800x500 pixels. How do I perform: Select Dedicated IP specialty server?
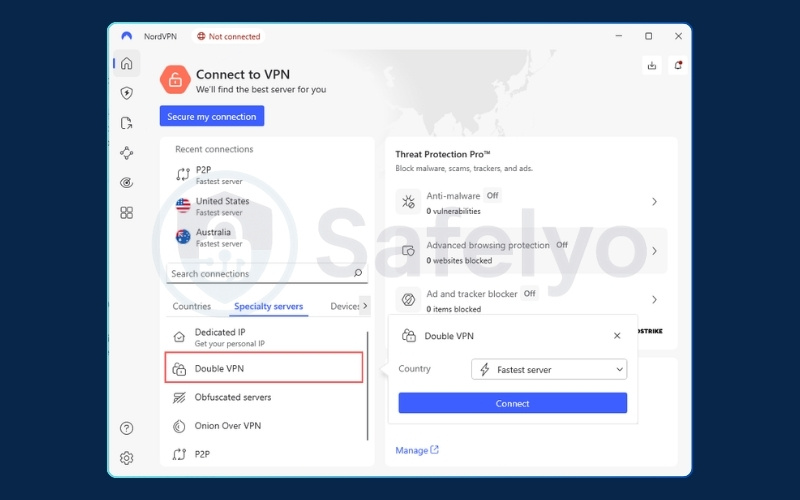point(264,337)
